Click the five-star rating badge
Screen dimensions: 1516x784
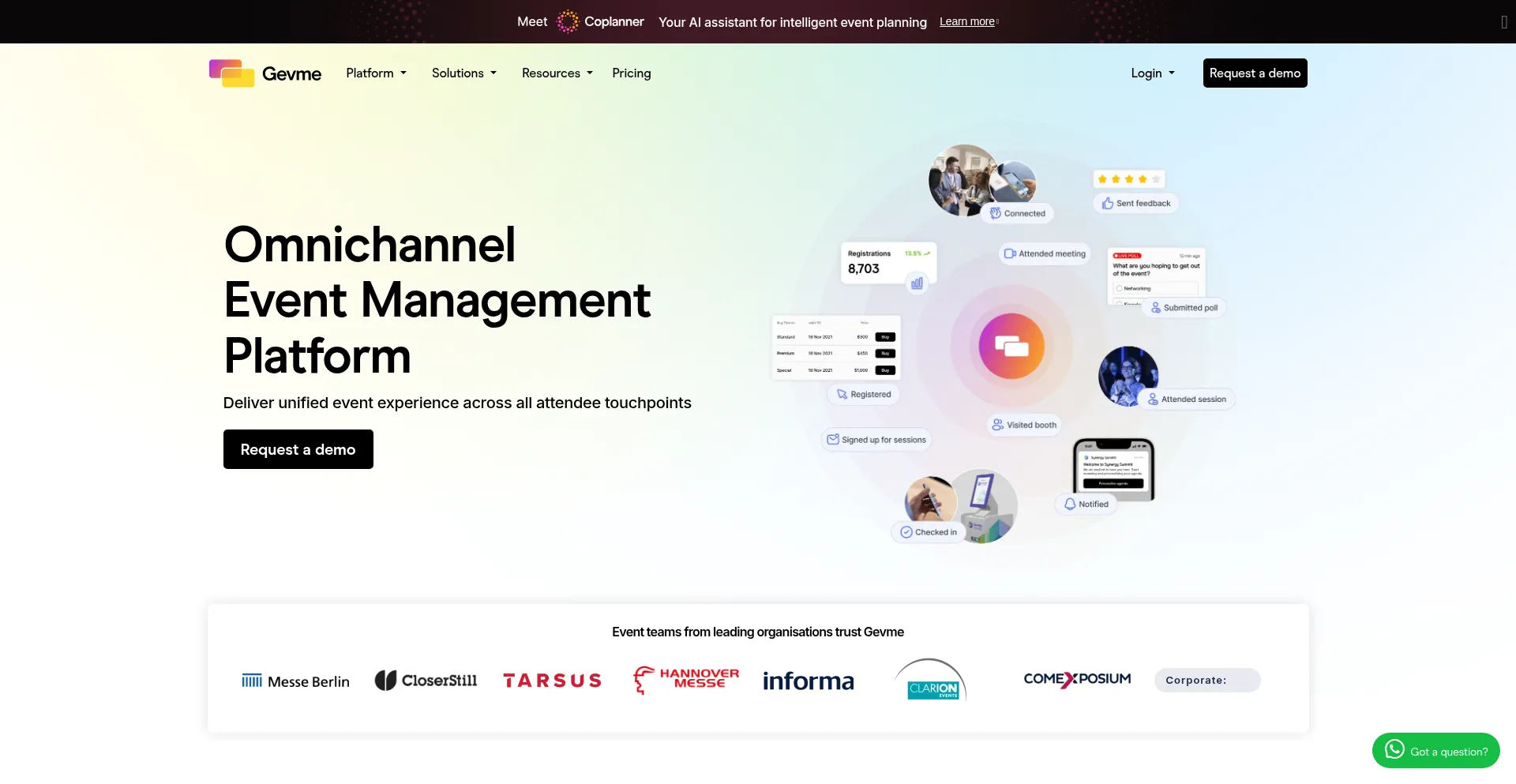1128,179
